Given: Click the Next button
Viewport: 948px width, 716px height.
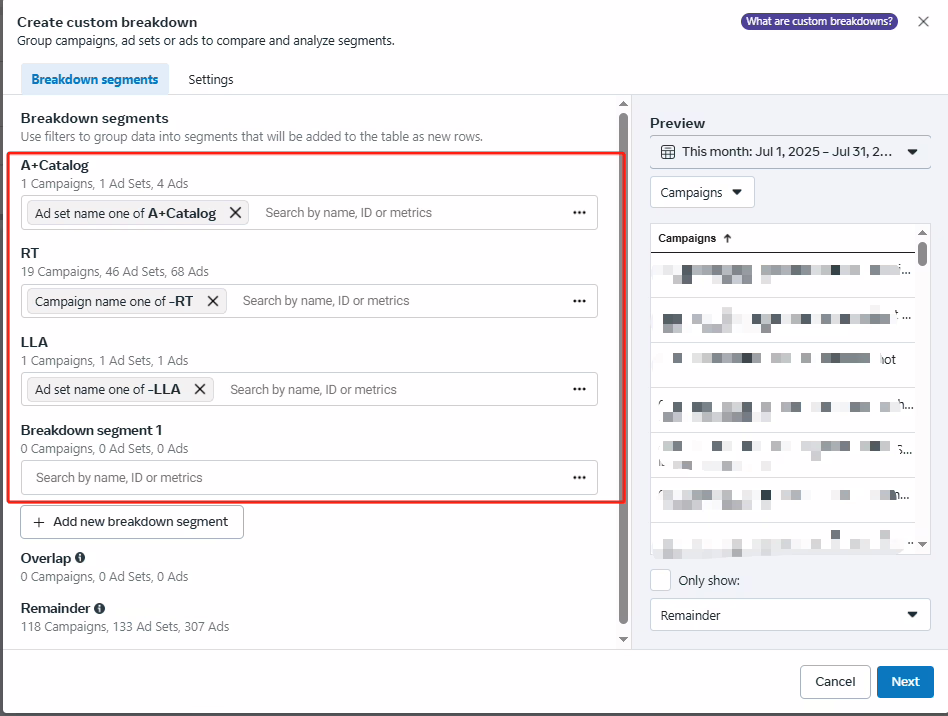Looking at the screenshot, I should pyautogui.click(x=905, y=681).
